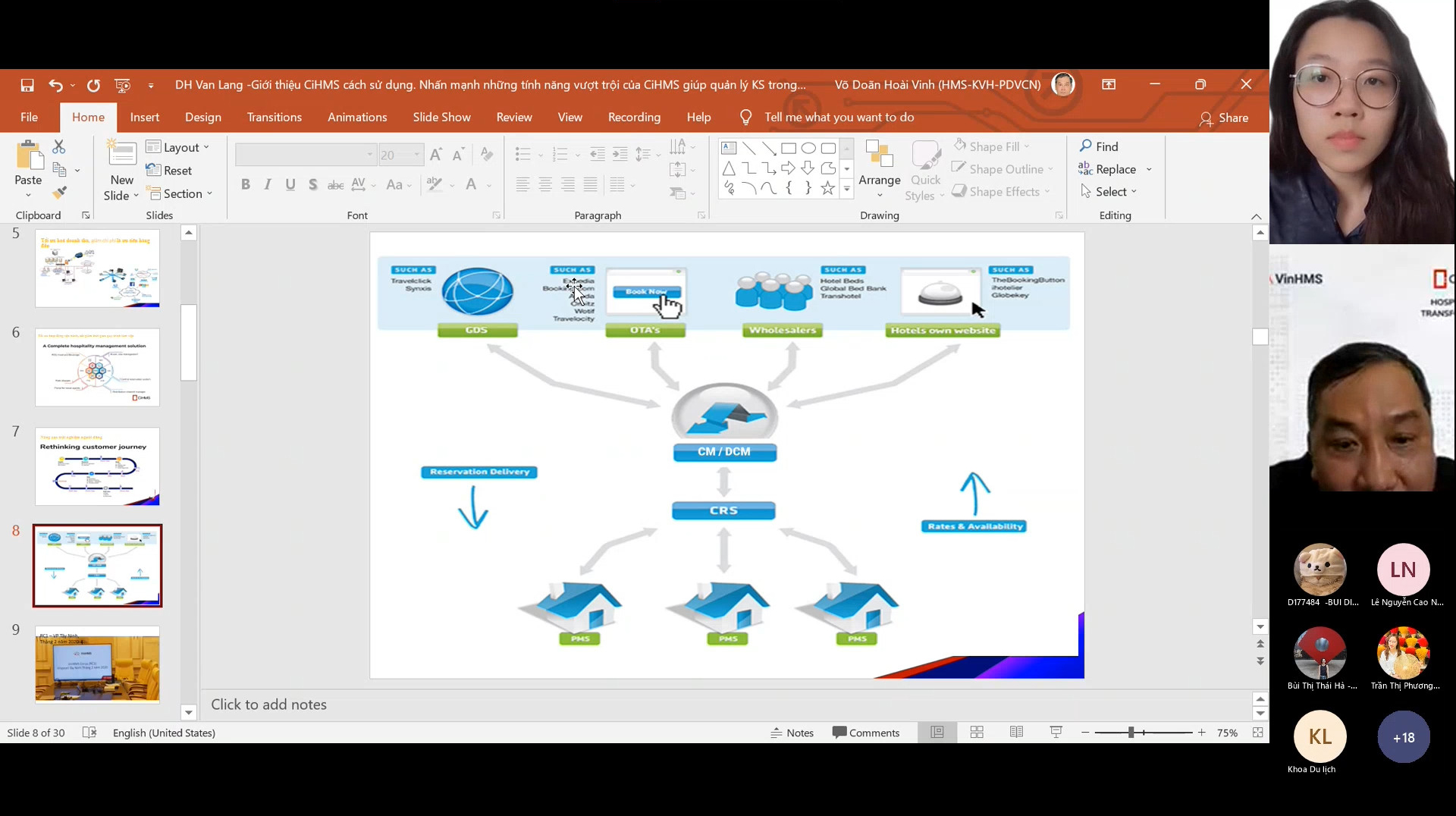Switch to the Insert tab
Viewport: 1456px width, 816px height.
coord(145,118)
